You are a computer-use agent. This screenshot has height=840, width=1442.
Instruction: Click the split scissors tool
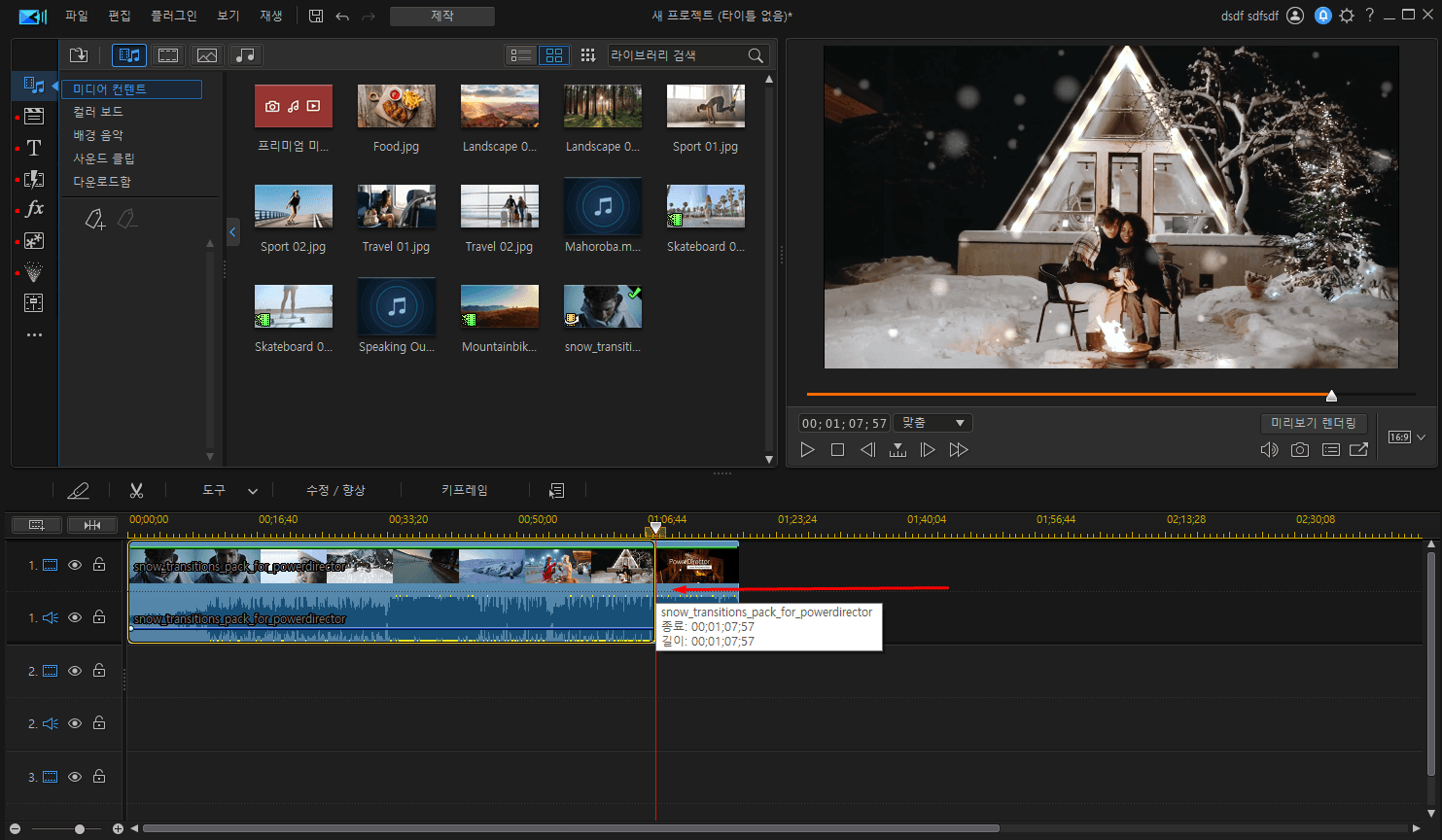pos(136,491)
